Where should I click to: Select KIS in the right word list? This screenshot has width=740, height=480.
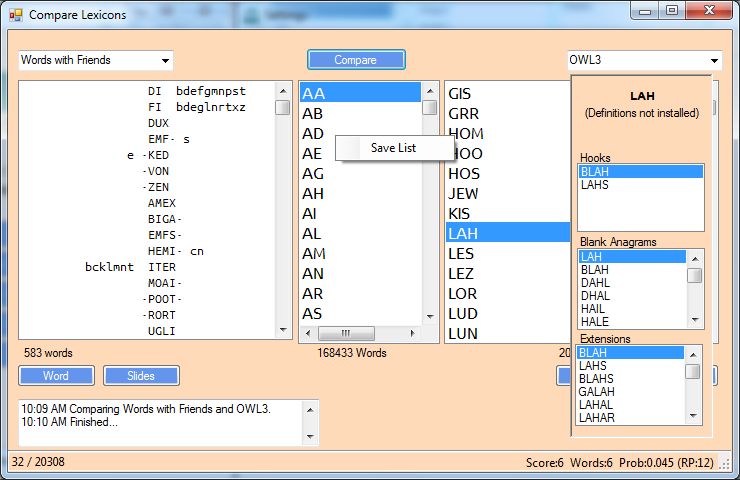(508, 214)
